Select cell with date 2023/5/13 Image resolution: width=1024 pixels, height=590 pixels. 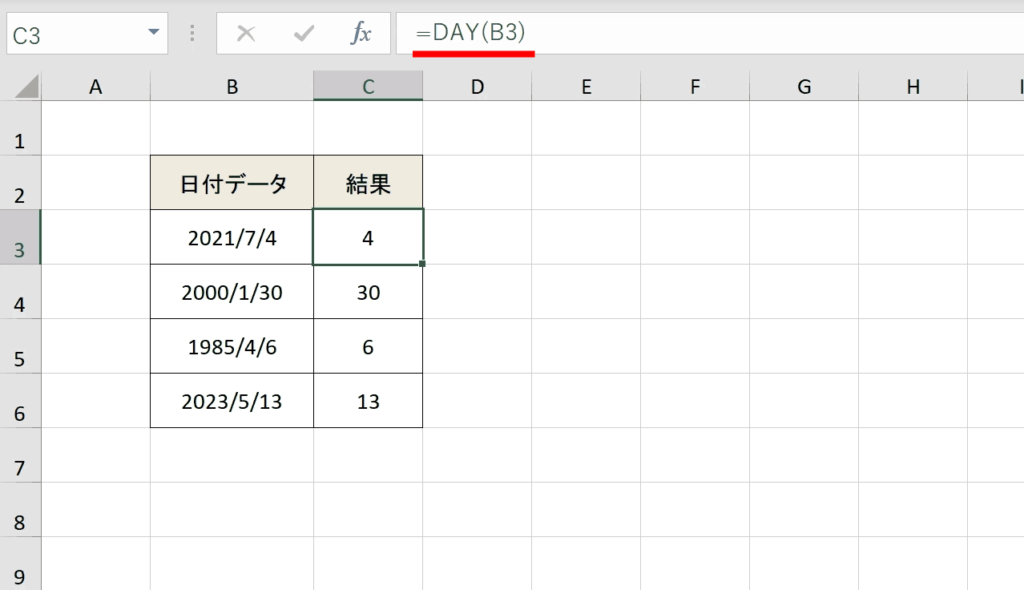(232, 401)
